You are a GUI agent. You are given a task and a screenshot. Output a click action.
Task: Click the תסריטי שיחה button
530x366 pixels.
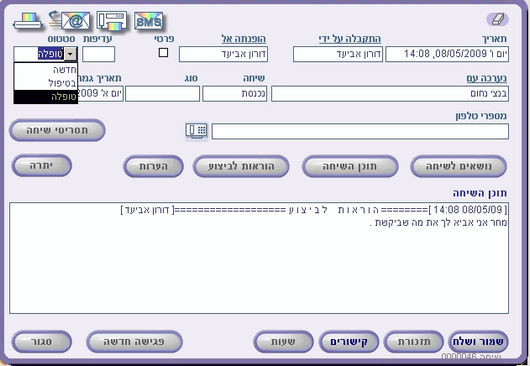click(x=57, y=130)
